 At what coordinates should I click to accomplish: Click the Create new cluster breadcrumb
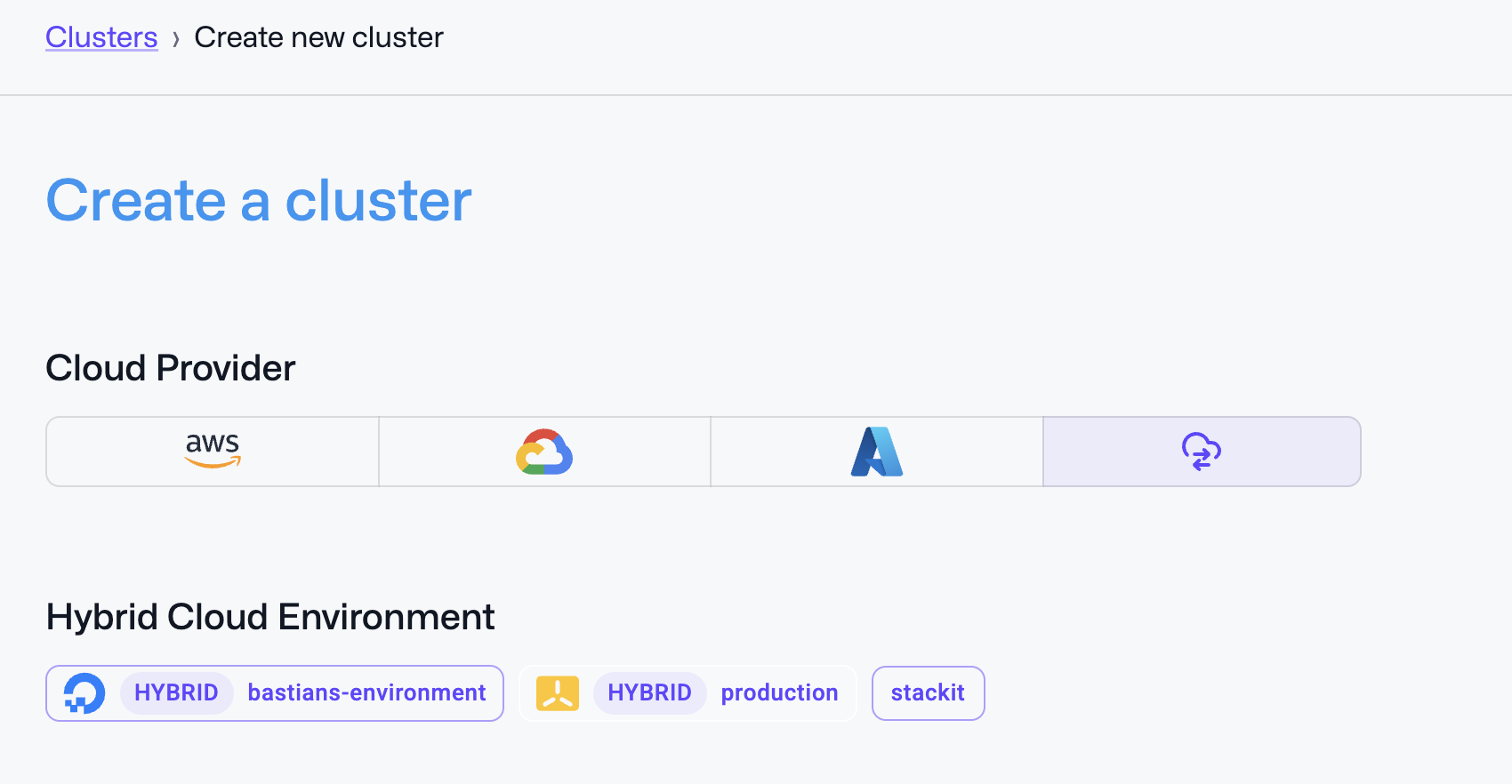pyautogui.click(x=318, y=37)
